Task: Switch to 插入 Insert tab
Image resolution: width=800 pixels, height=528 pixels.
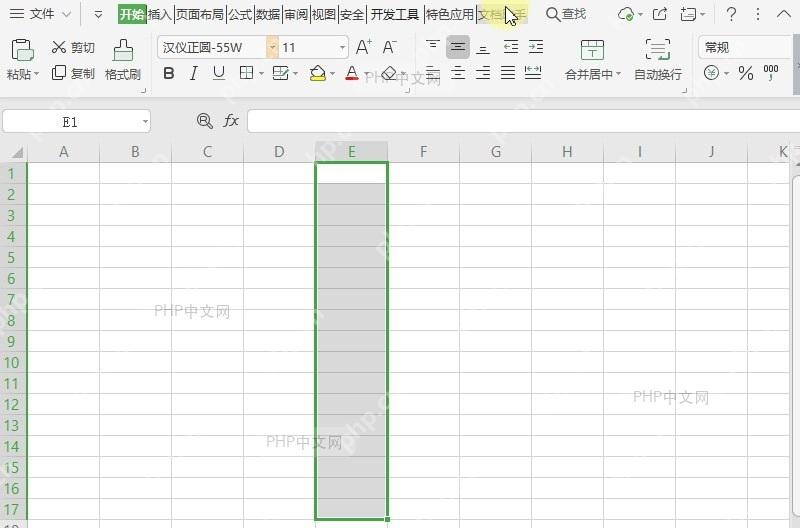Action: (160, 14)
